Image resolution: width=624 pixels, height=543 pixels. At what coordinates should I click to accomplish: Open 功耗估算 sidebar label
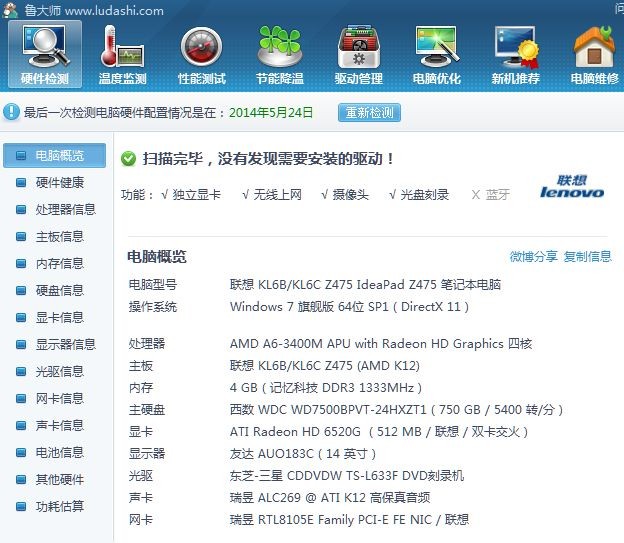[x=60, y=506]
